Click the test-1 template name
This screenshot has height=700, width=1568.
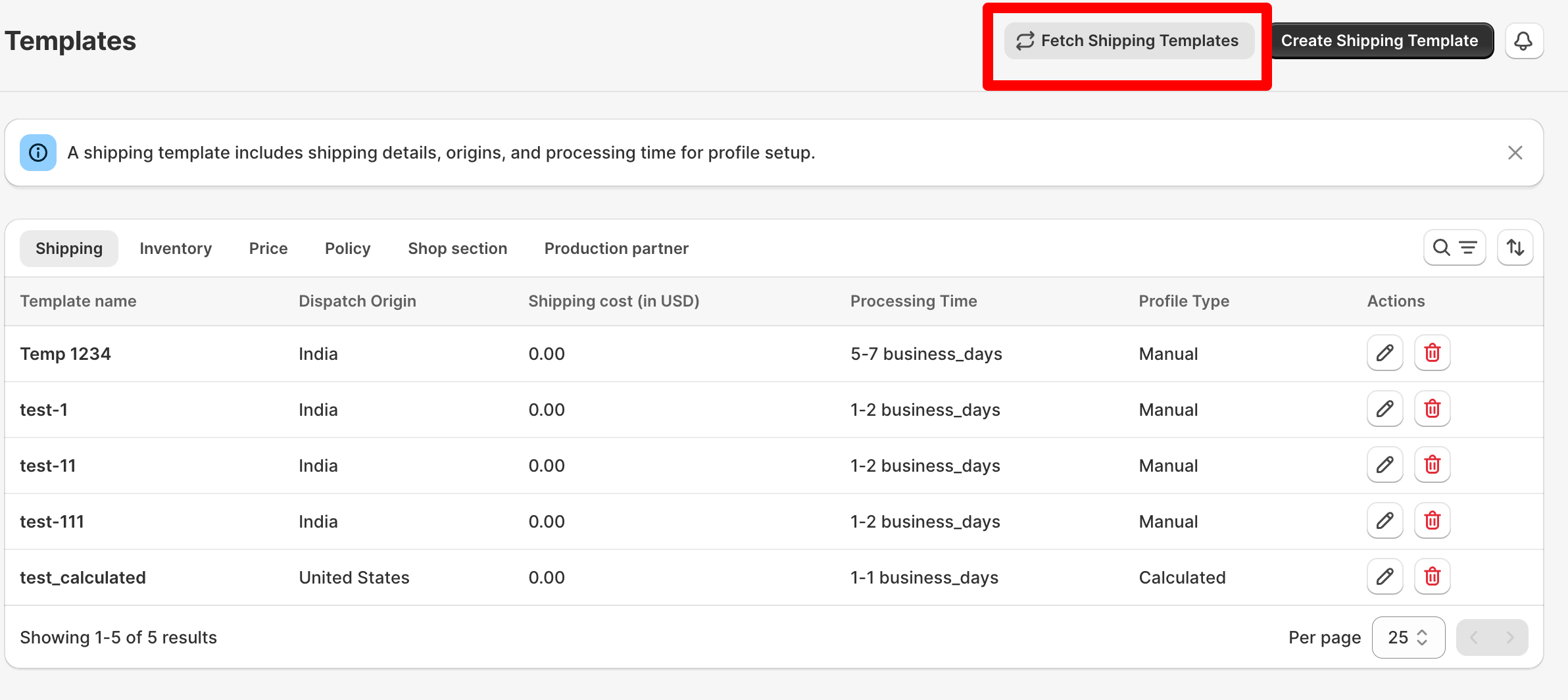point(44,410)
